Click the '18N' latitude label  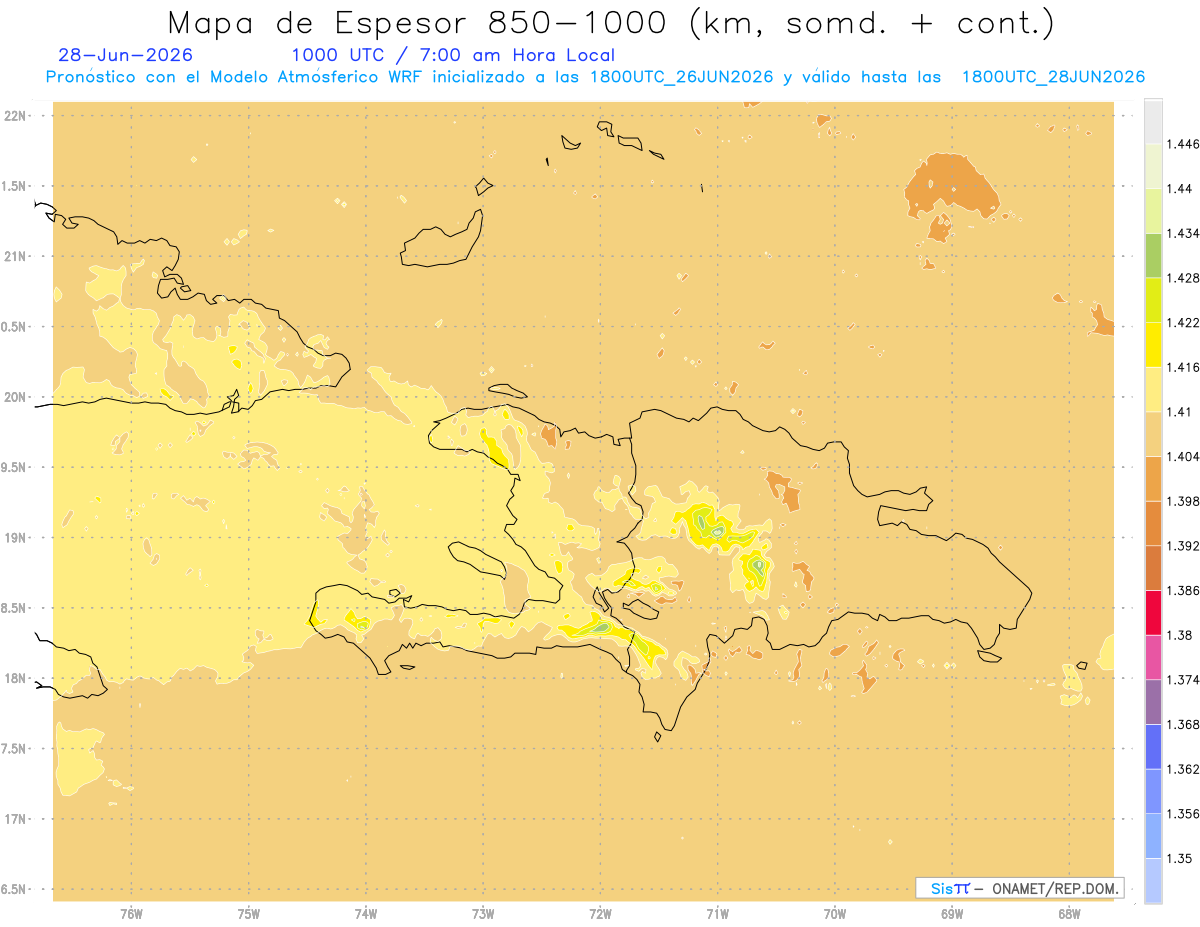click(x=14, y=678)
